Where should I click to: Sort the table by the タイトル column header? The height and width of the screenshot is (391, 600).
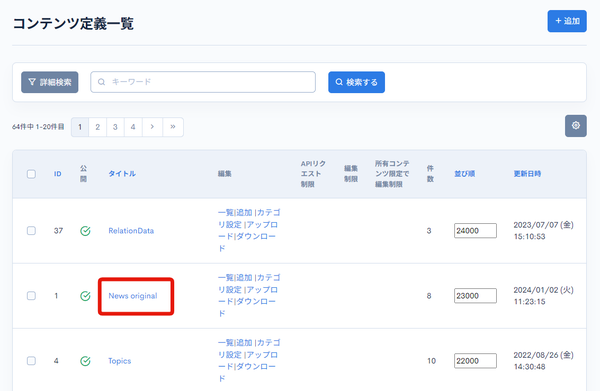122,174
